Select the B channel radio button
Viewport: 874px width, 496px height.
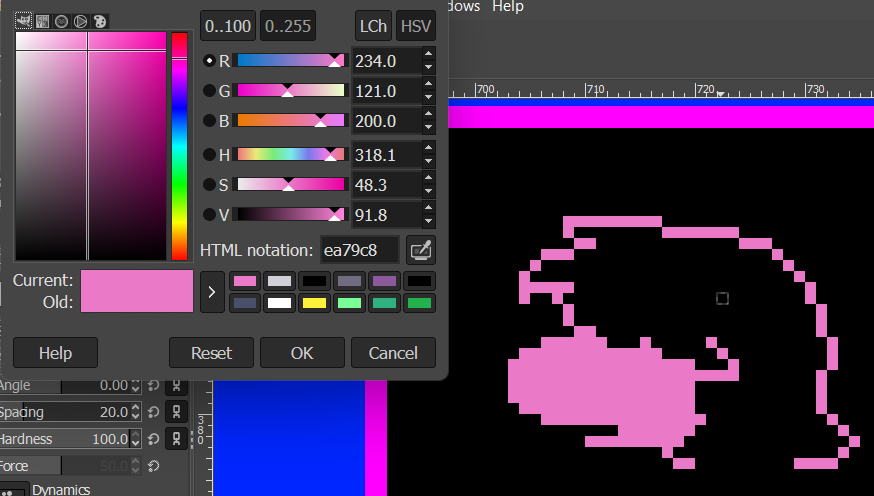point(209,121)
